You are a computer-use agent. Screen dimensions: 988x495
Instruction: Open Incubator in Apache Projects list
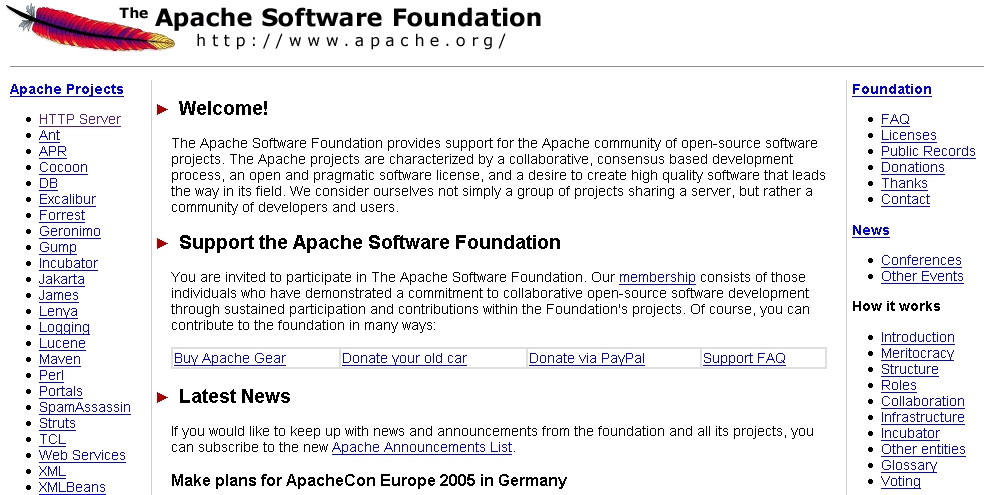(68, 263)
